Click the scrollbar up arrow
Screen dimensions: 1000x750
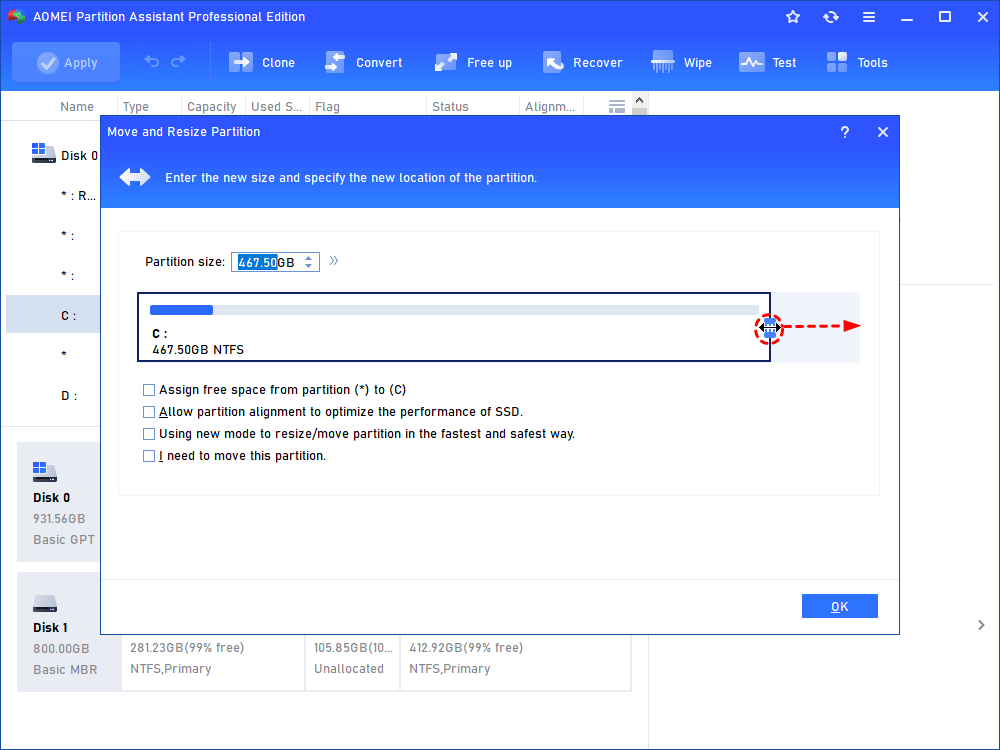click(x=640, y=100)
